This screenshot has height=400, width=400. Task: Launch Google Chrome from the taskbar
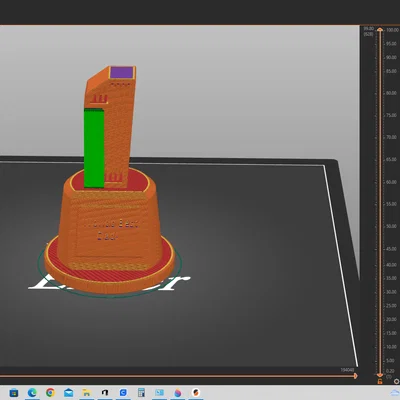tap(50, 393)
